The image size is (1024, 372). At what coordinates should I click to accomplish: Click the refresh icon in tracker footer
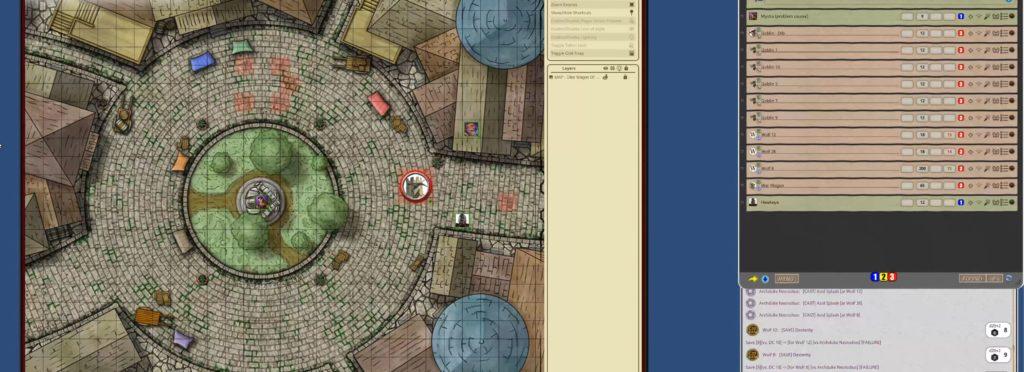click(x=1009, y=279)
